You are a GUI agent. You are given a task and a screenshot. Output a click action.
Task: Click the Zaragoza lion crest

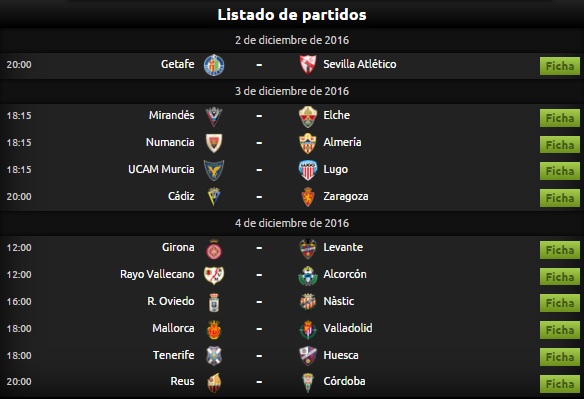click(x=308, y=197)
